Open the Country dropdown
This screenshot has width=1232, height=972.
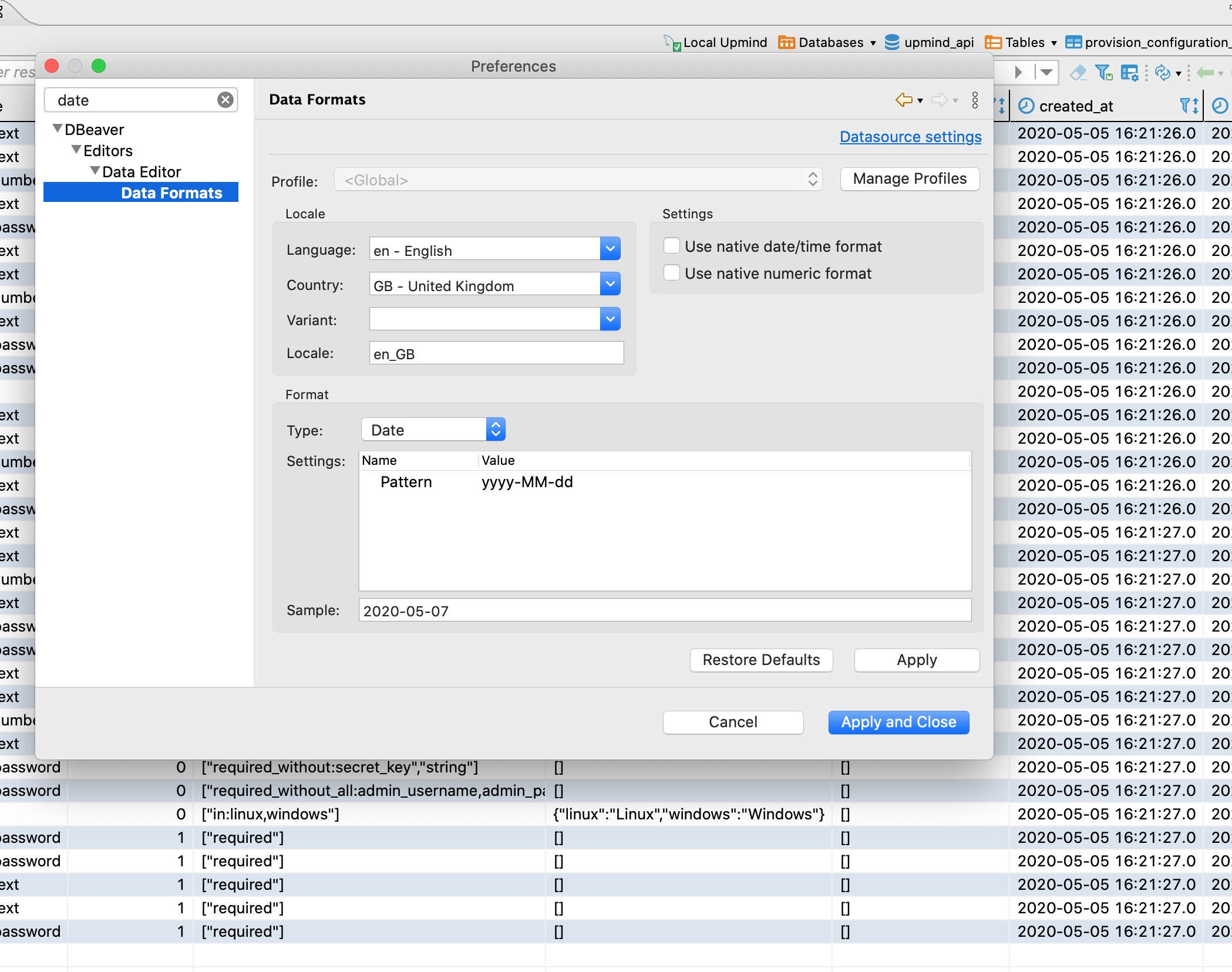click(x=610, y=284)
